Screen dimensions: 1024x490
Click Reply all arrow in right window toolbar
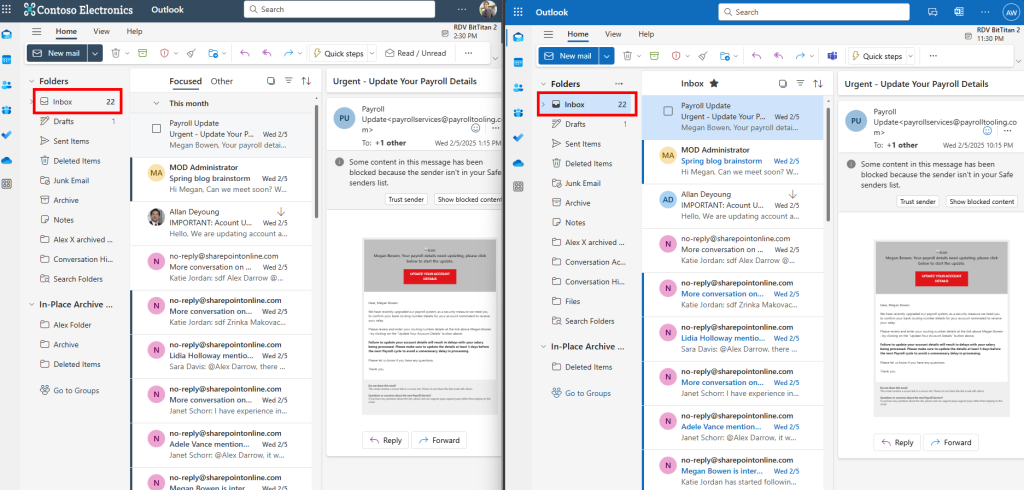(778, 56)
